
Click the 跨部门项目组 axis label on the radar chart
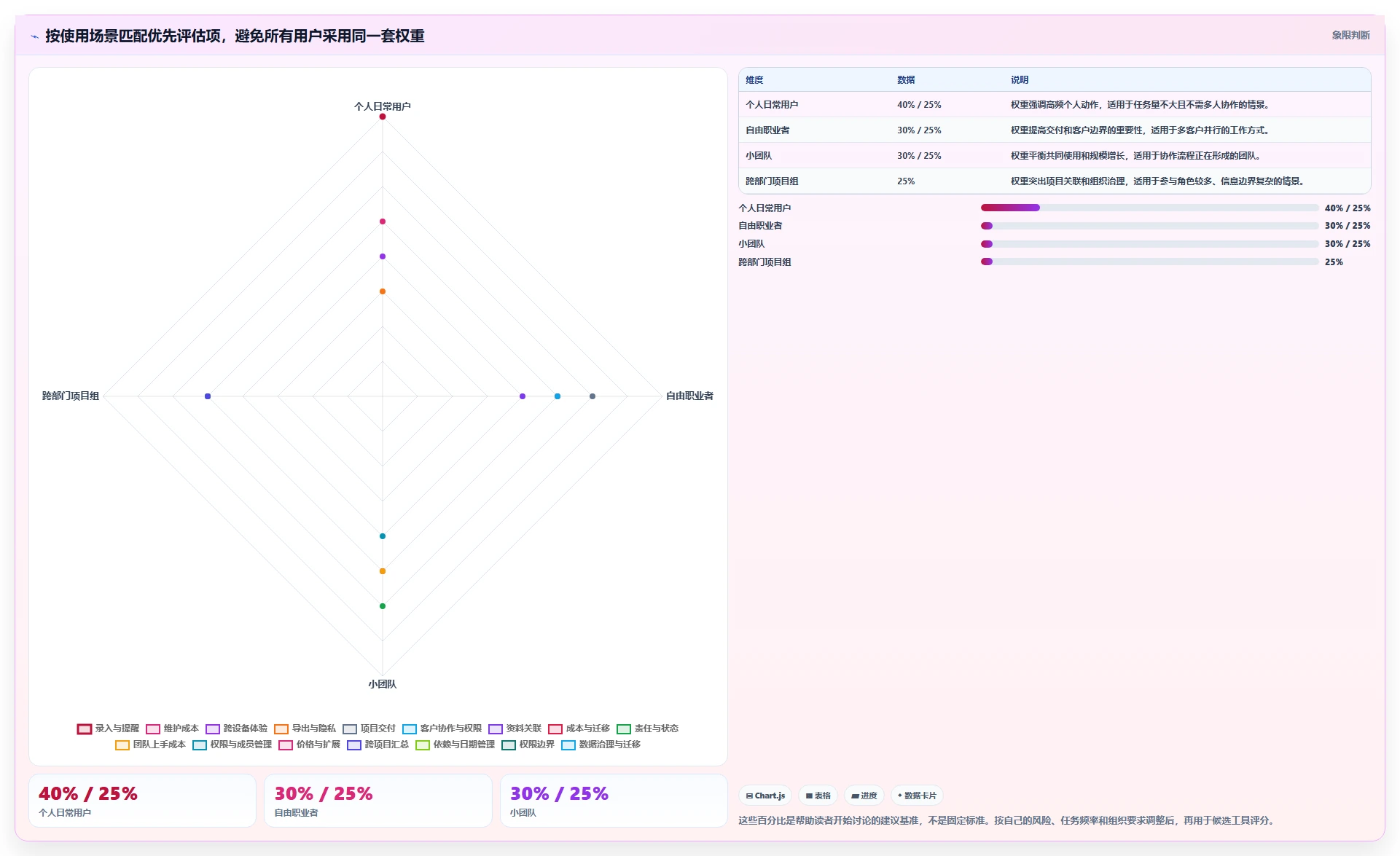71,396
